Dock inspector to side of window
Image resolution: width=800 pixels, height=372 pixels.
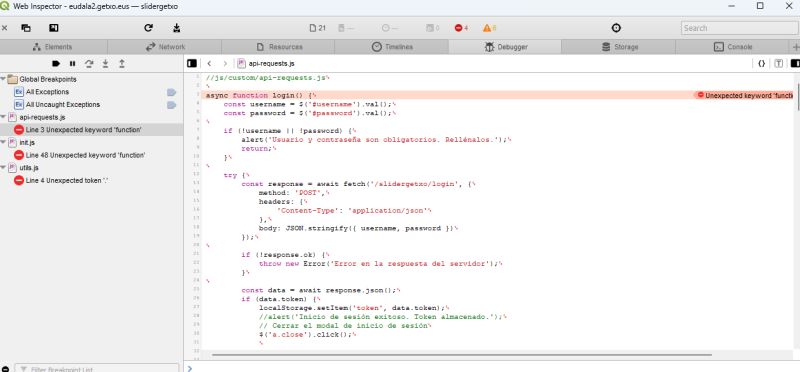click(54, 28)
